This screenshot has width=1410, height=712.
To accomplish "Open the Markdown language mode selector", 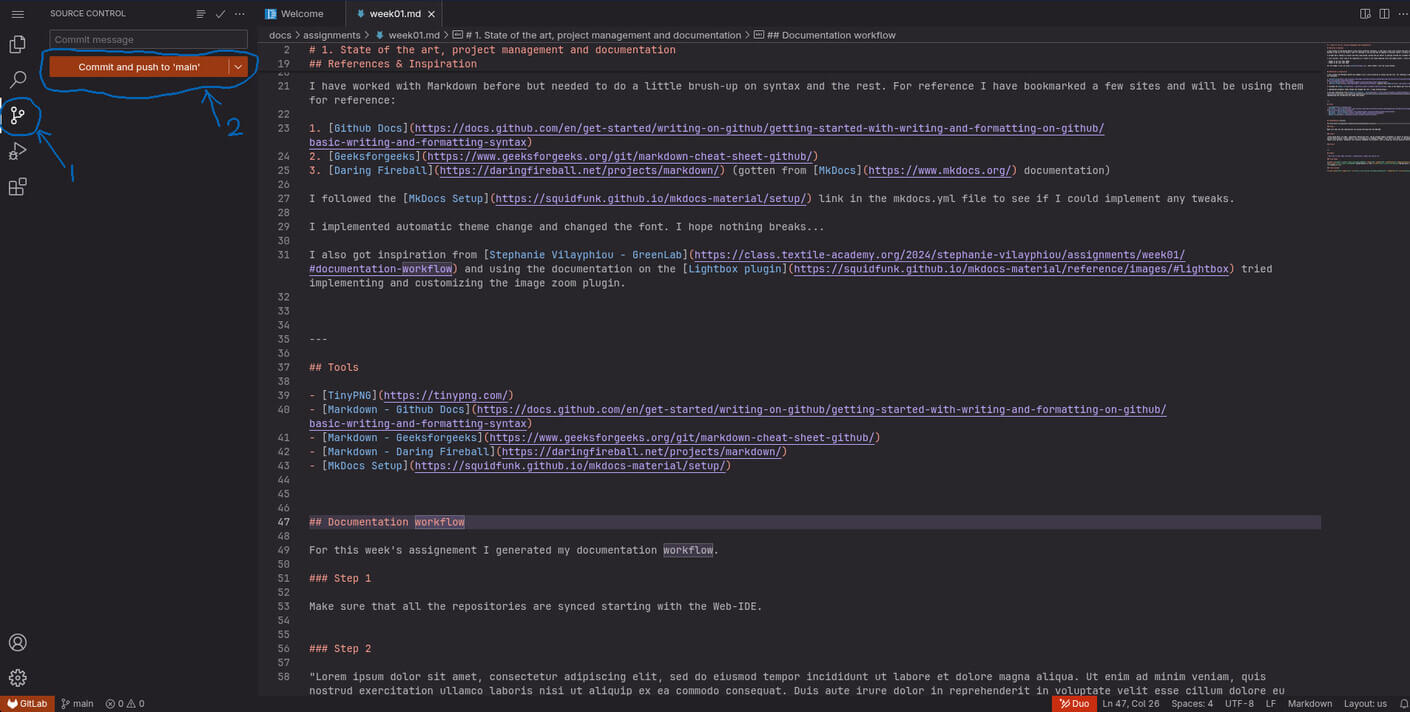I will pyautogui.click(x=1309, y=704).
